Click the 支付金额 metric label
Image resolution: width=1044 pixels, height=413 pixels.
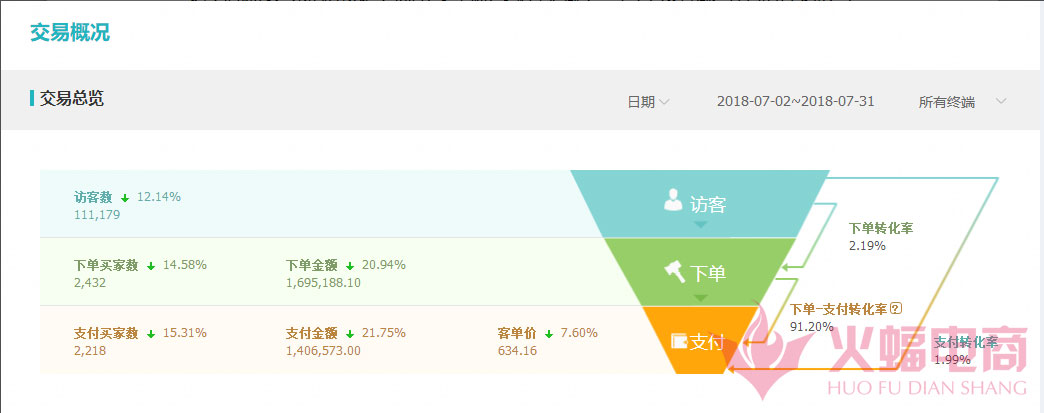(x=312, y=333)
